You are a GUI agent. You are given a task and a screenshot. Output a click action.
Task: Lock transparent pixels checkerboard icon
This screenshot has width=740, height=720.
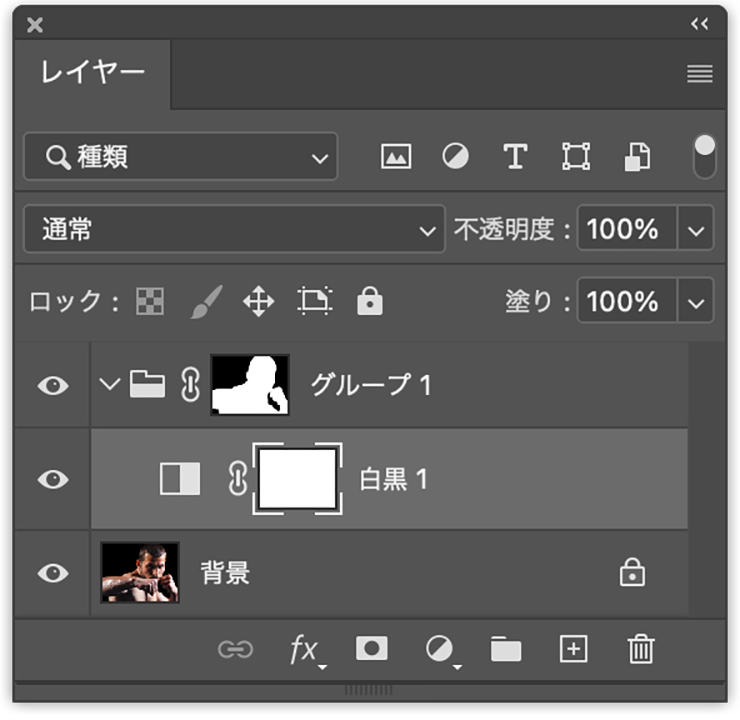150,301
